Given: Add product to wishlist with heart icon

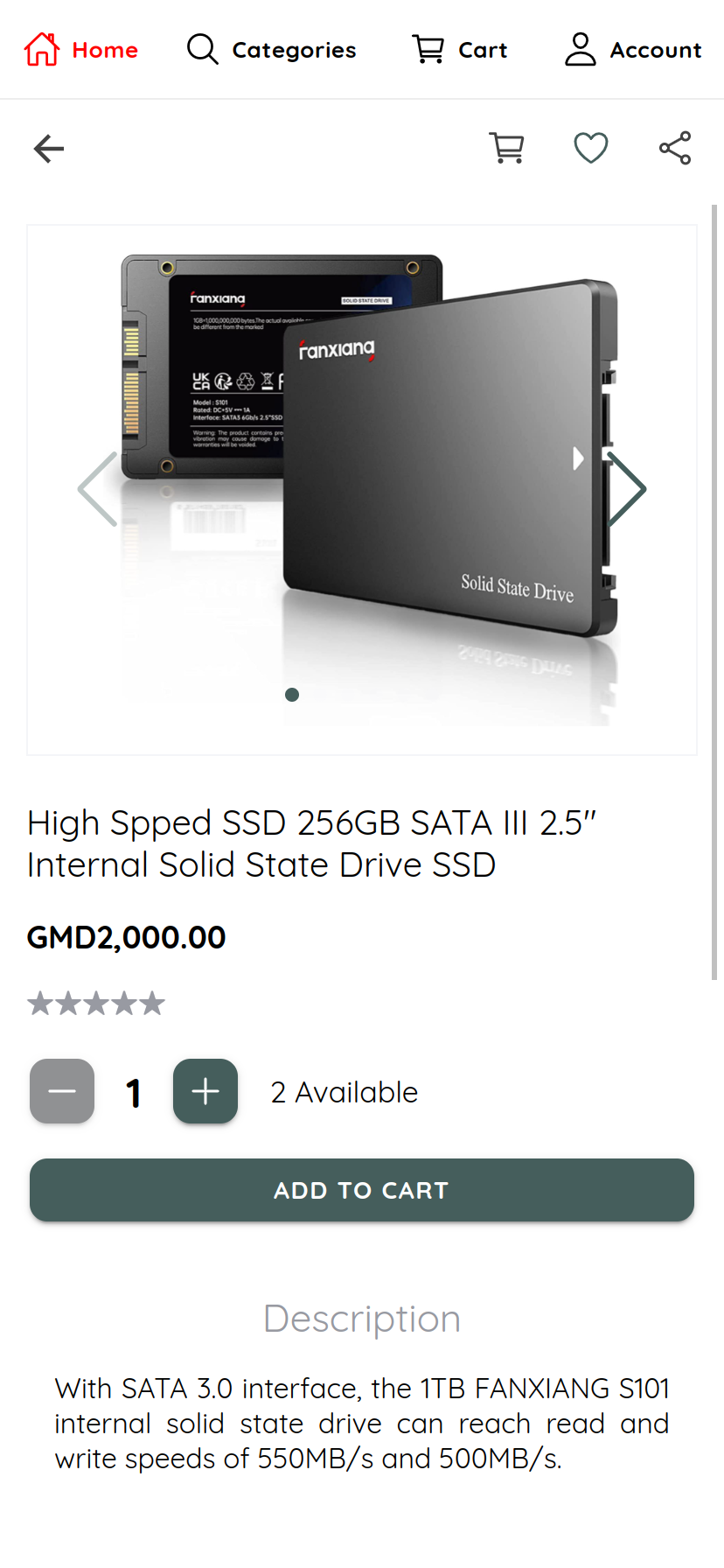Looking at the screenshot, I should [x=591, y=148].
